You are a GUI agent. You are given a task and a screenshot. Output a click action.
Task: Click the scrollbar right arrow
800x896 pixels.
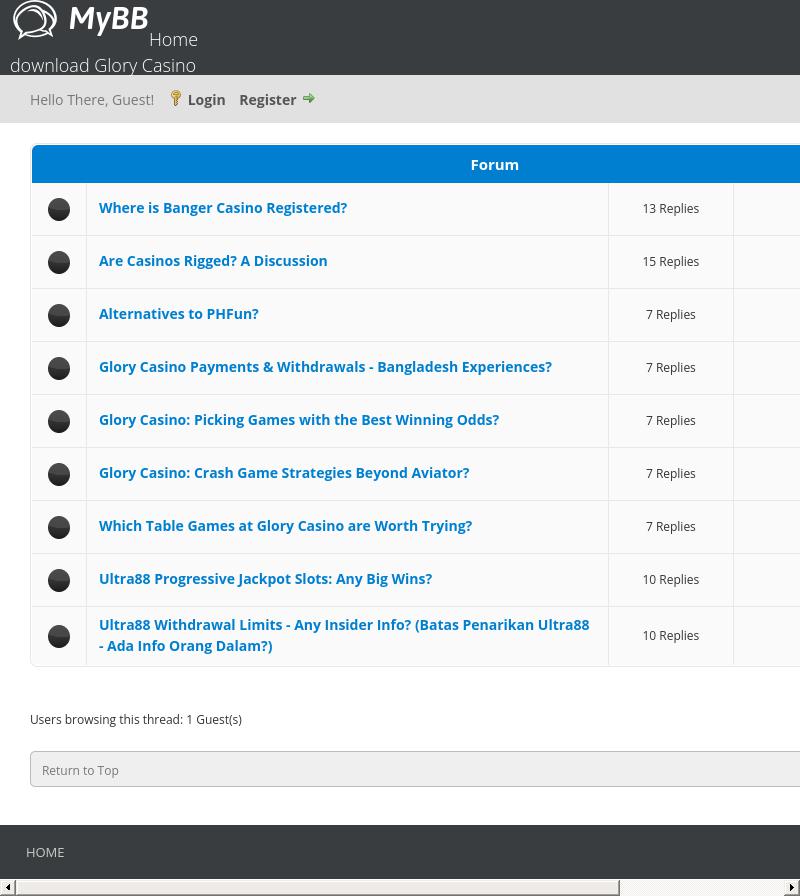tap(793, 887)
